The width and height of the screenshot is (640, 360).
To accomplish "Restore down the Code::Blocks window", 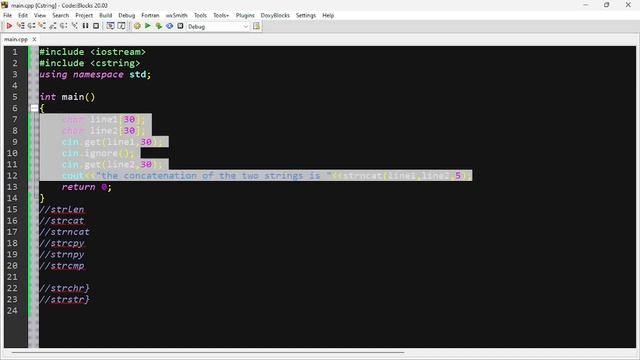I will coord(607,5).
